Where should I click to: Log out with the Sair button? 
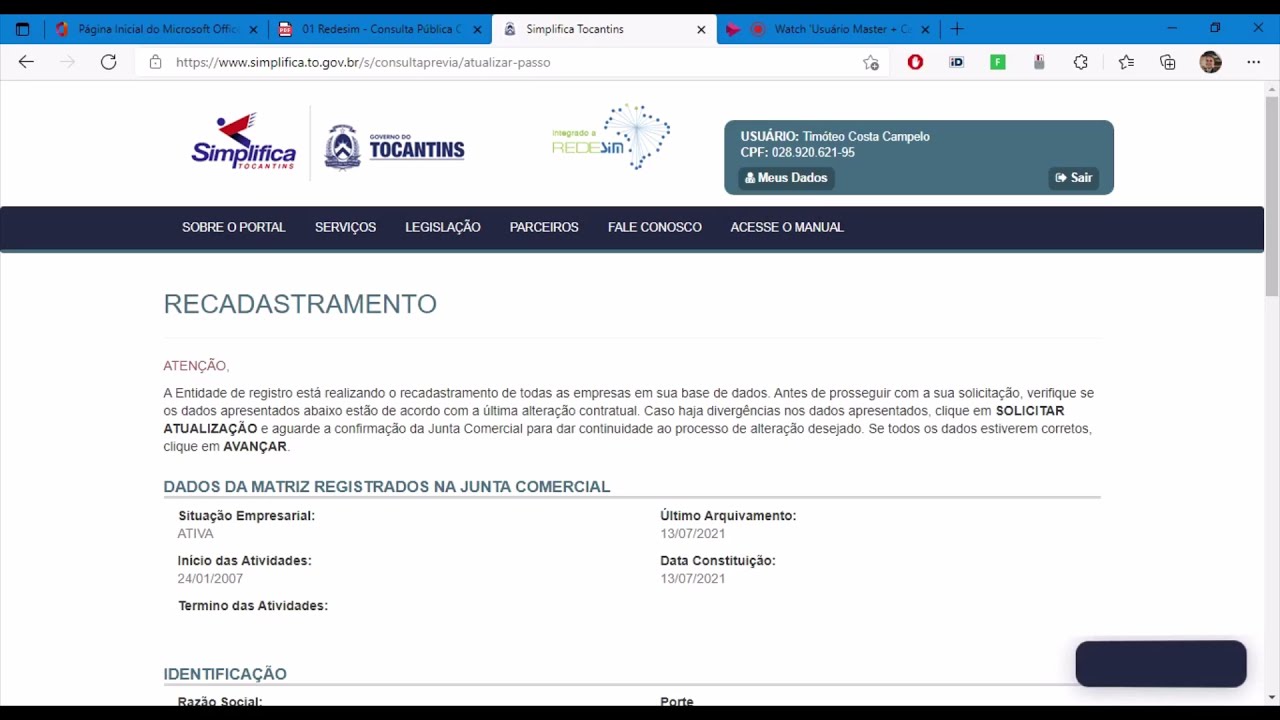pos(1074,178)
